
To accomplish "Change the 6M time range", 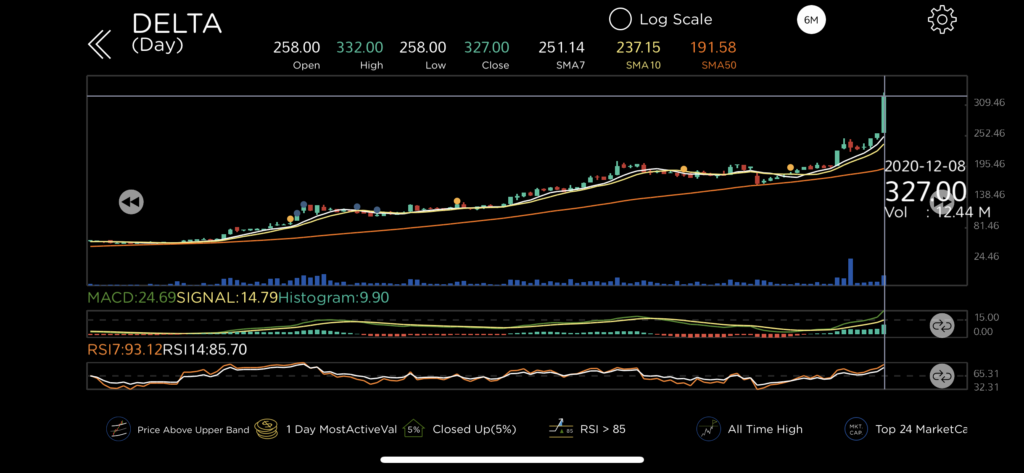I will [809, 20].
